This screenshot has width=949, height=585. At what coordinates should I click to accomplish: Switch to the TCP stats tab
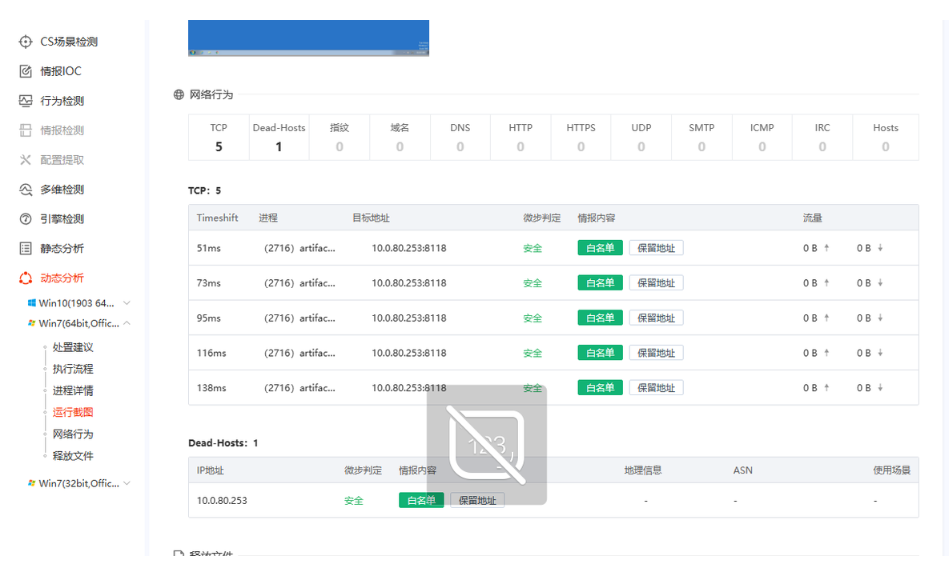[x=218, y=137]
